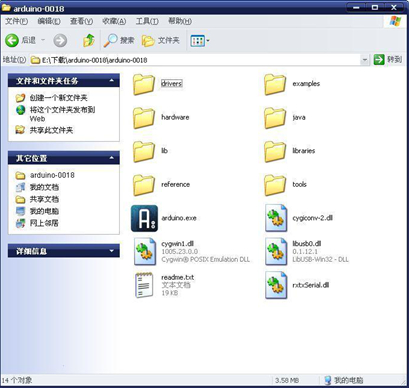Image resolution: width=410 pixels, height=388 pixels.
Task: Open arduino-0018 under other places
Action: point(52,175)
